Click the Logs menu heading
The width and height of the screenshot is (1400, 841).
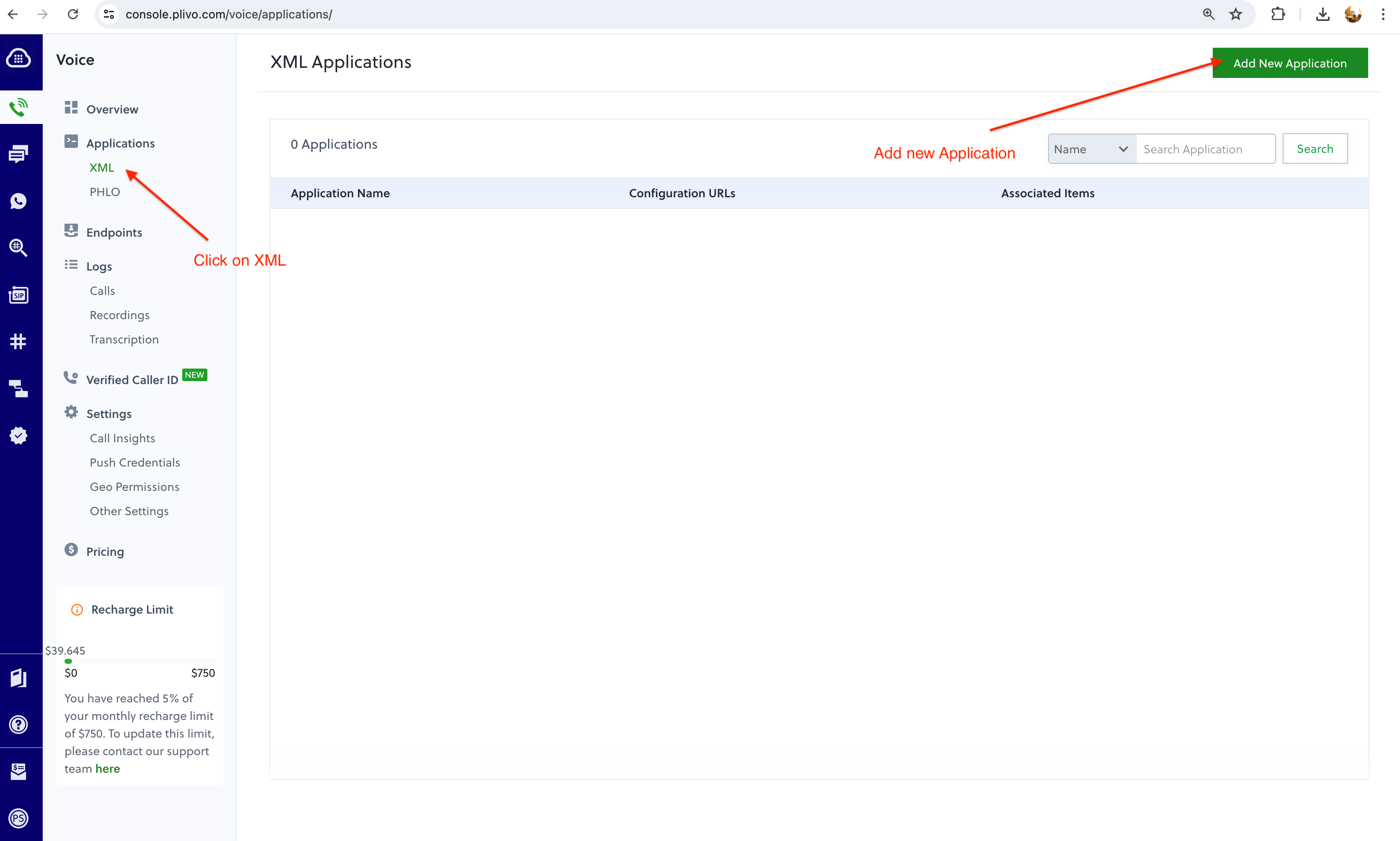[99, 266]
